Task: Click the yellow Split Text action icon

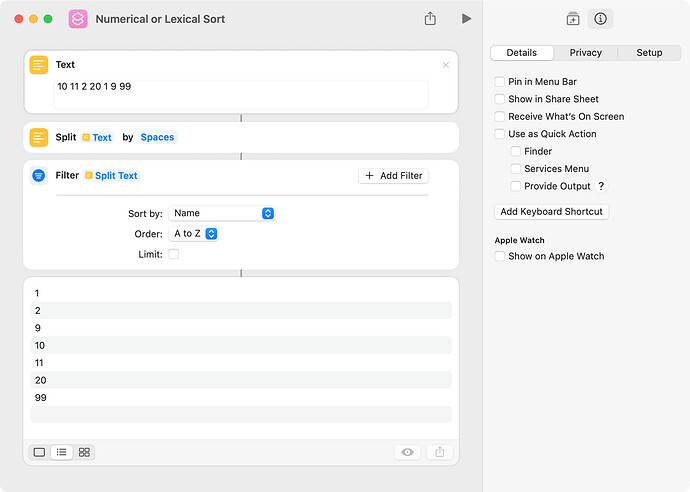Action: coord(39,137)
